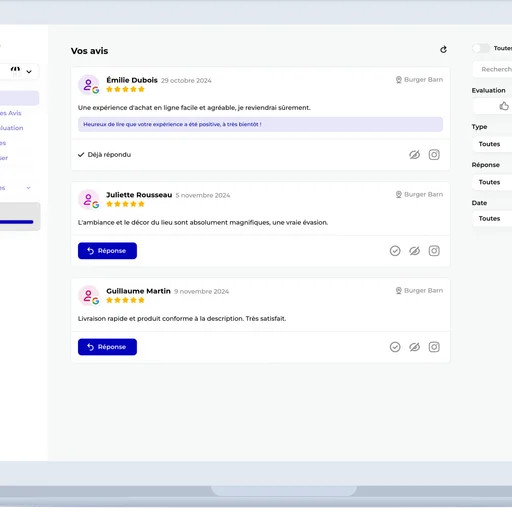Image resolution: width=512 pixels, height=512 pixels.
Task: Mark Guillaume Martin review as answered
Action: tap(395, 347)
